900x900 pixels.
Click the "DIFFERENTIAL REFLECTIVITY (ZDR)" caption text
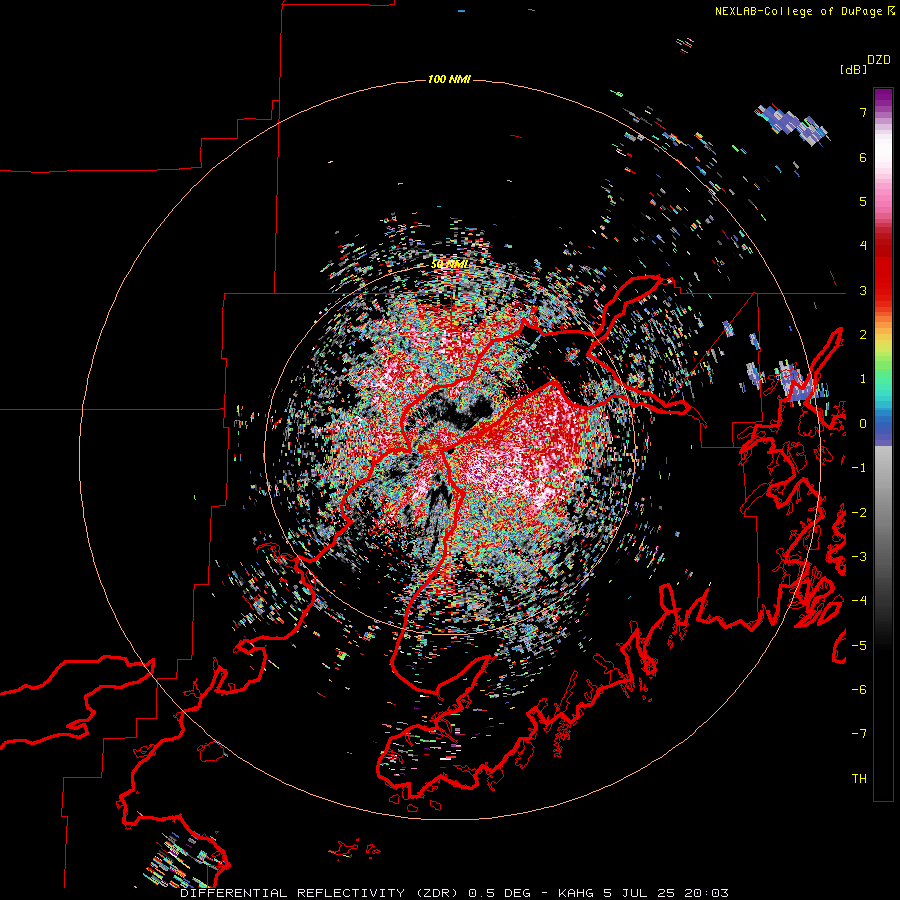pyautogui.click(x=320, y=893)
